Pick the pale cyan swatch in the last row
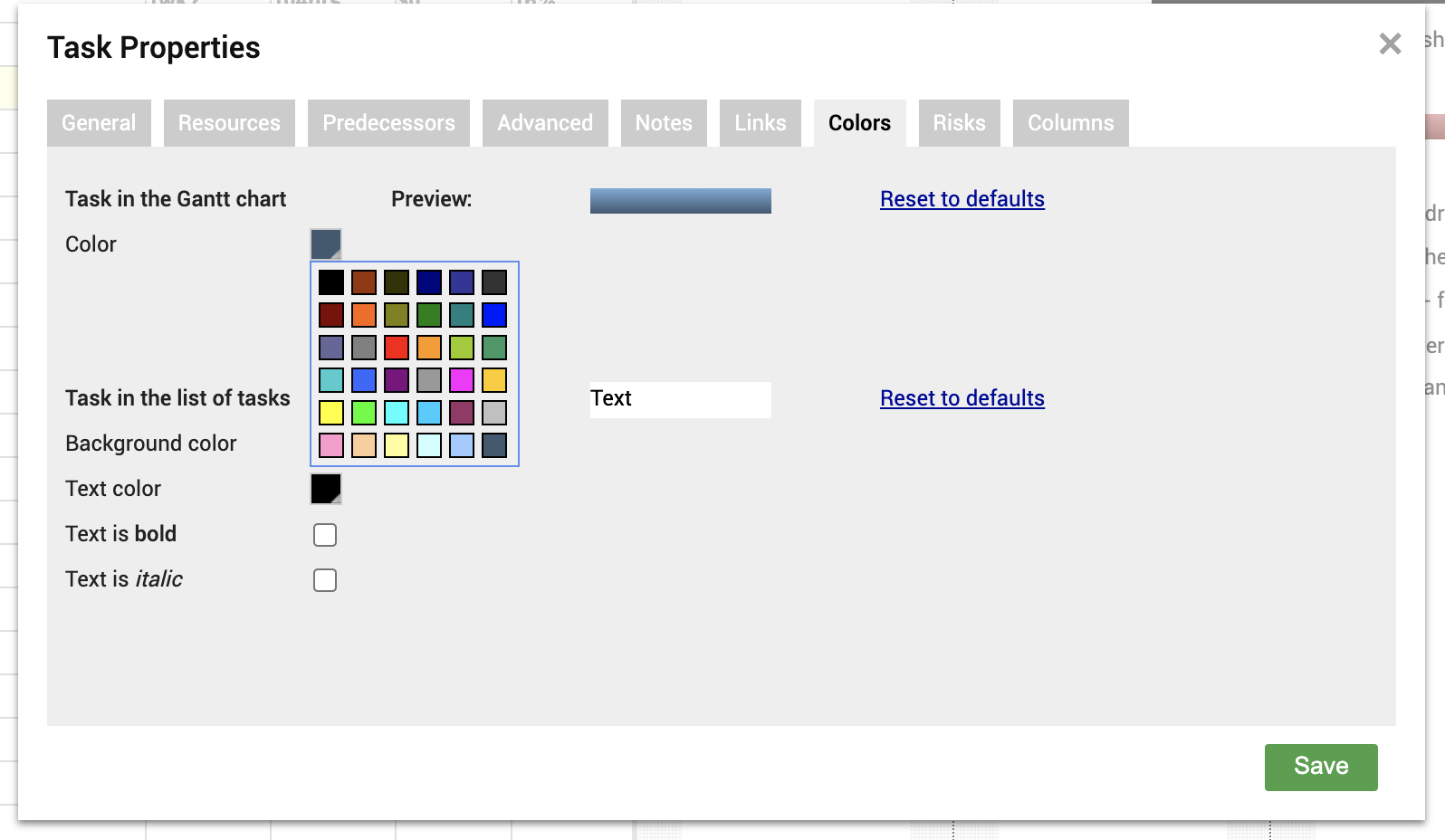 (429, 445)
